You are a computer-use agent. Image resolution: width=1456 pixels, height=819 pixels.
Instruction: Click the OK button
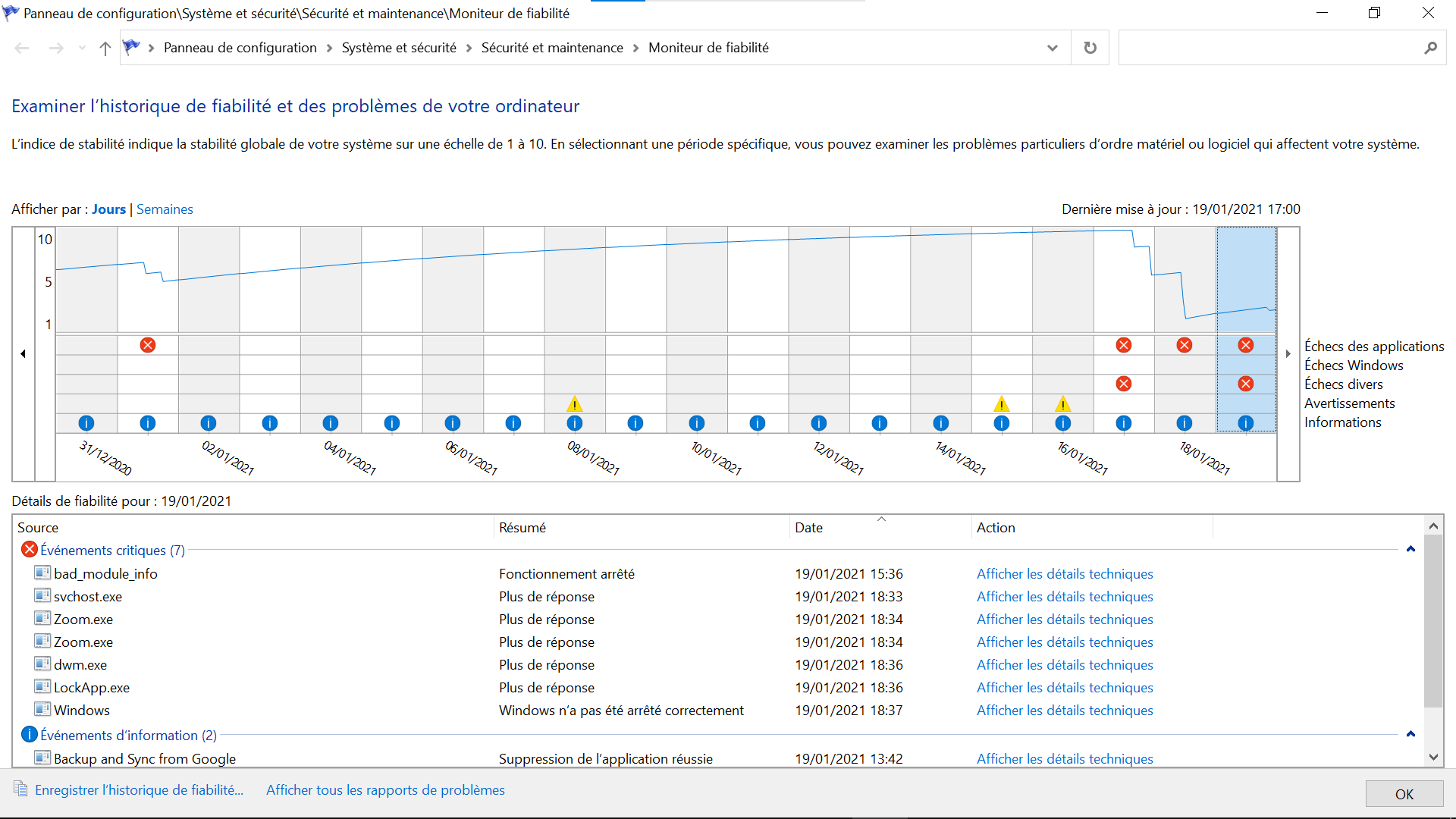pyautogui.click(x=1404, y=794)
